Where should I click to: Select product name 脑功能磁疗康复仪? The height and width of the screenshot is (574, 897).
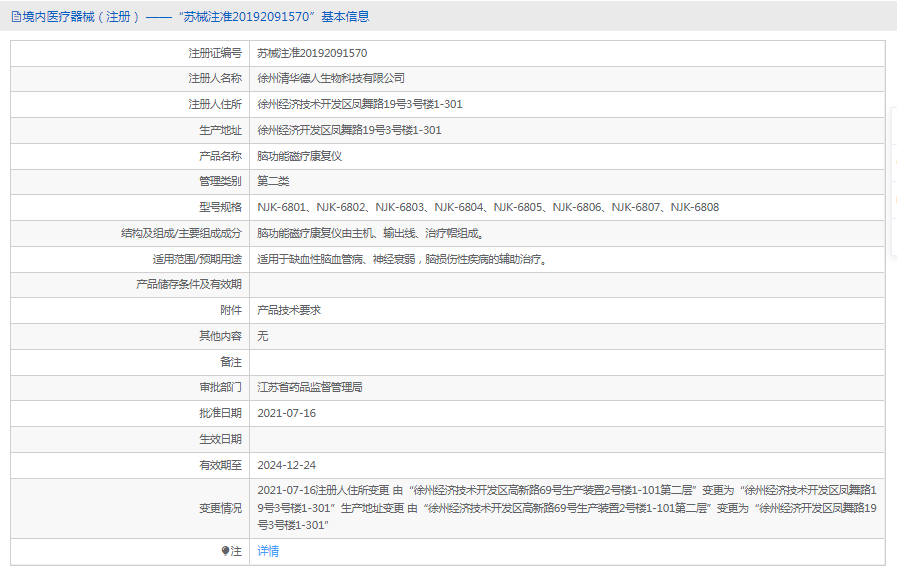click(299, 156)
